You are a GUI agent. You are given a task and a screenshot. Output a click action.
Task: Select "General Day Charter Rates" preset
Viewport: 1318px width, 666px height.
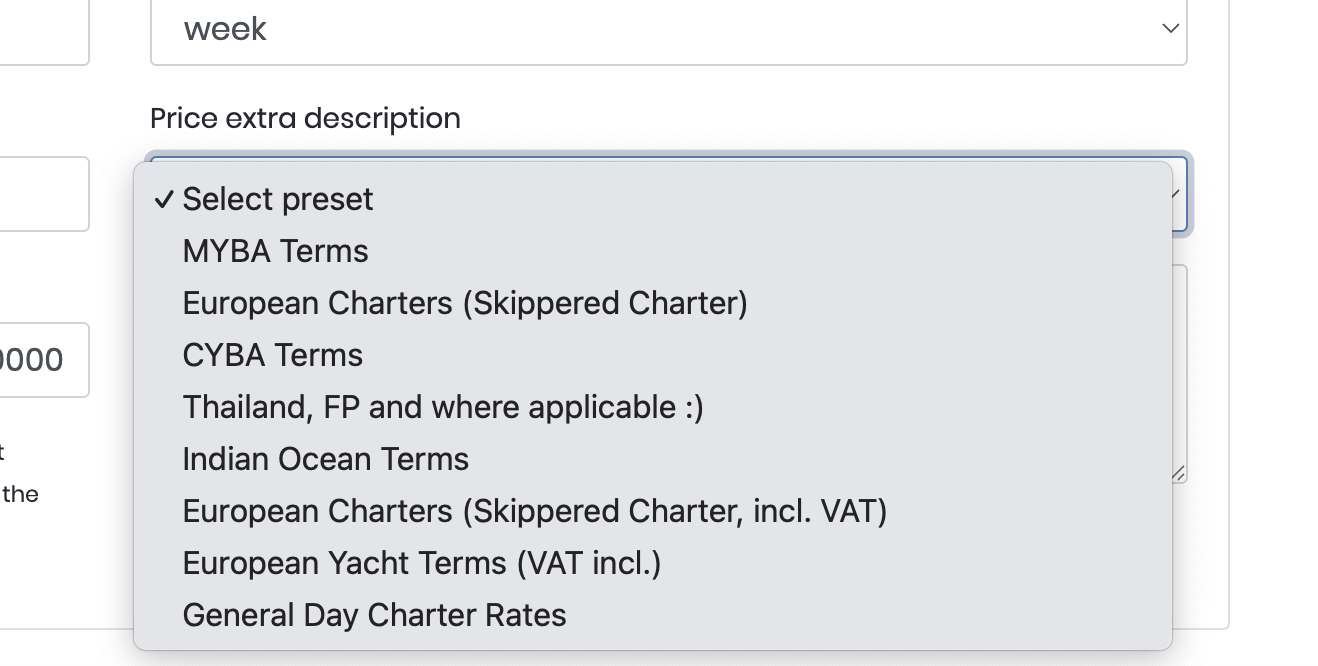374,615
